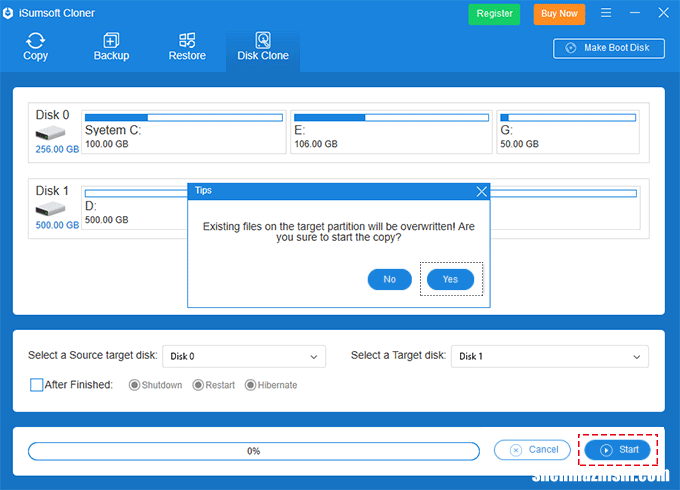Select the G: 50.00 GB partition

pos(568,132)
